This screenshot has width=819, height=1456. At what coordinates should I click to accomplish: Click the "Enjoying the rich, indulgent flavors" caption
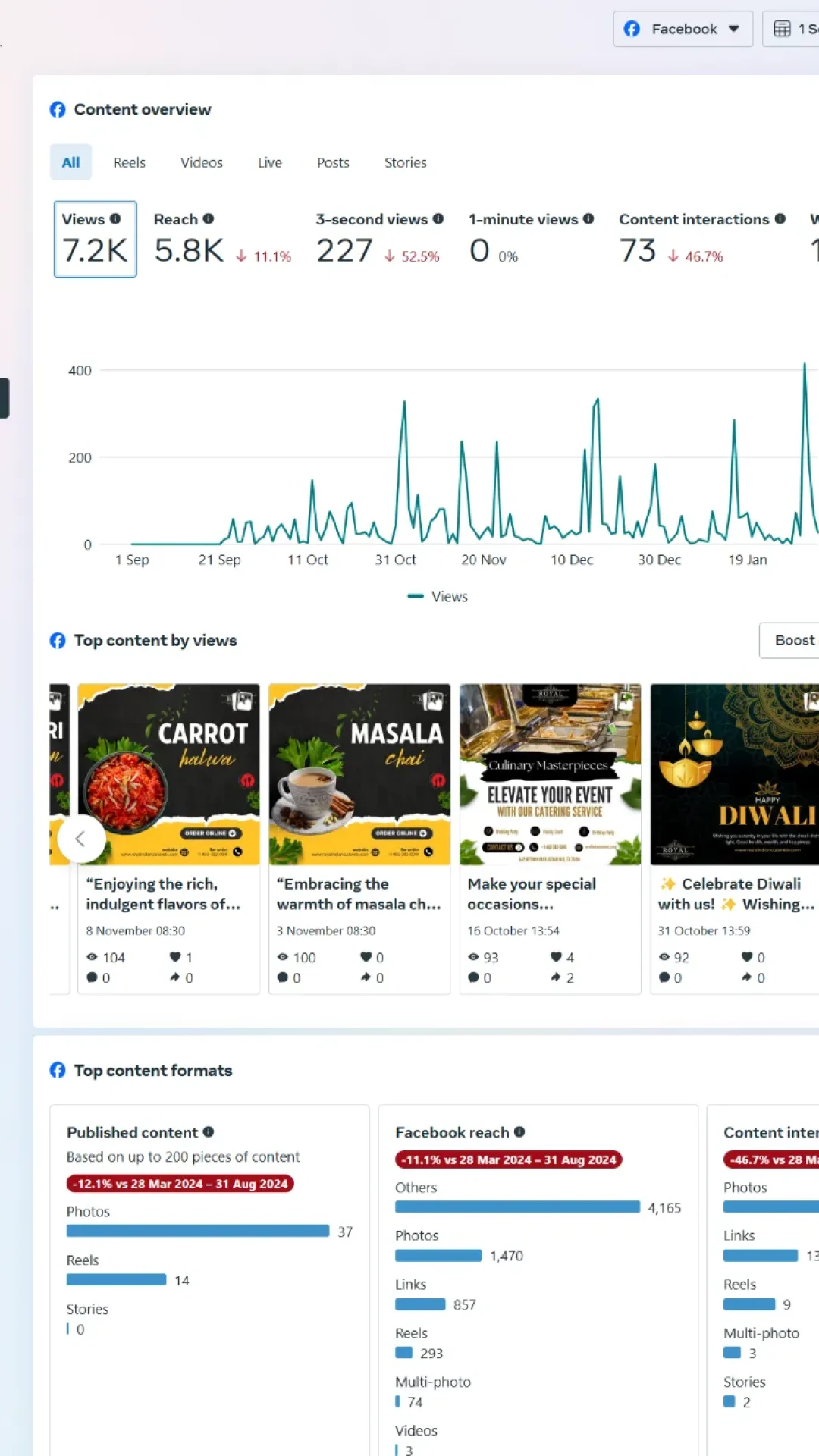point(163,894)
